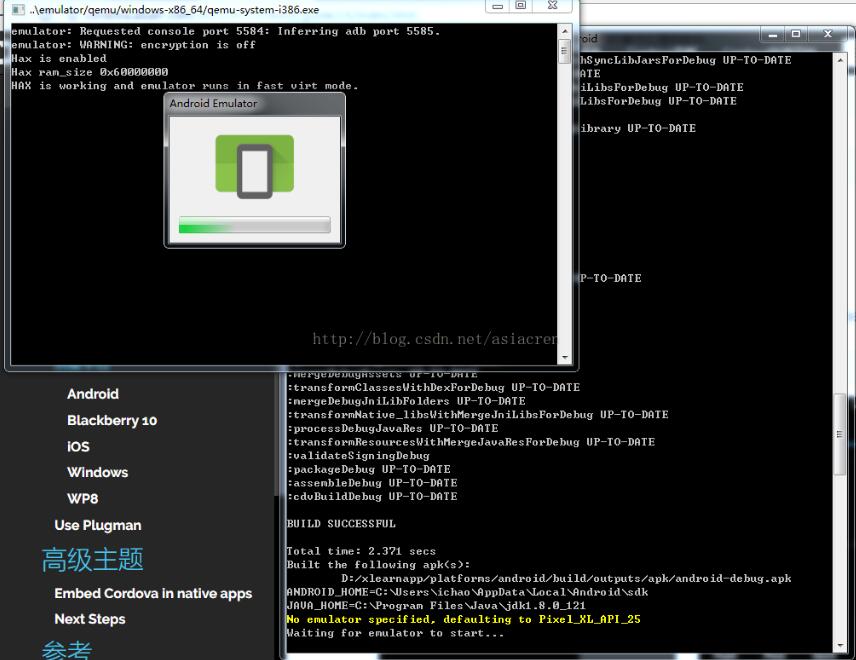Click 'WARNING: encryption is off' console line
Image resolution: width=856 pixels, height=660 pixels.
133,45
